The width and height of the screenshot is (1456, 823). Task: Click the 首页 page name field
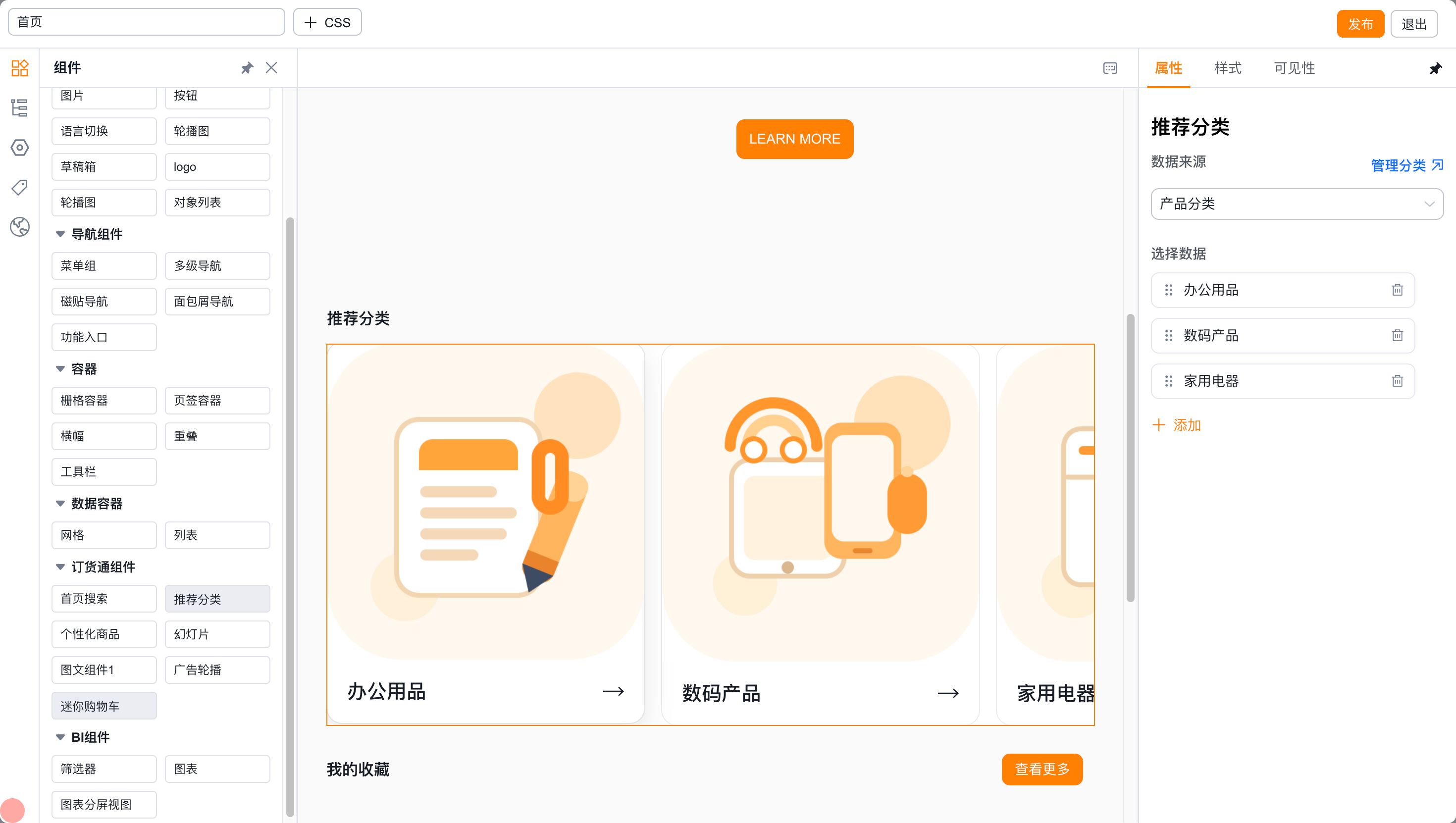tap(147, 22)
